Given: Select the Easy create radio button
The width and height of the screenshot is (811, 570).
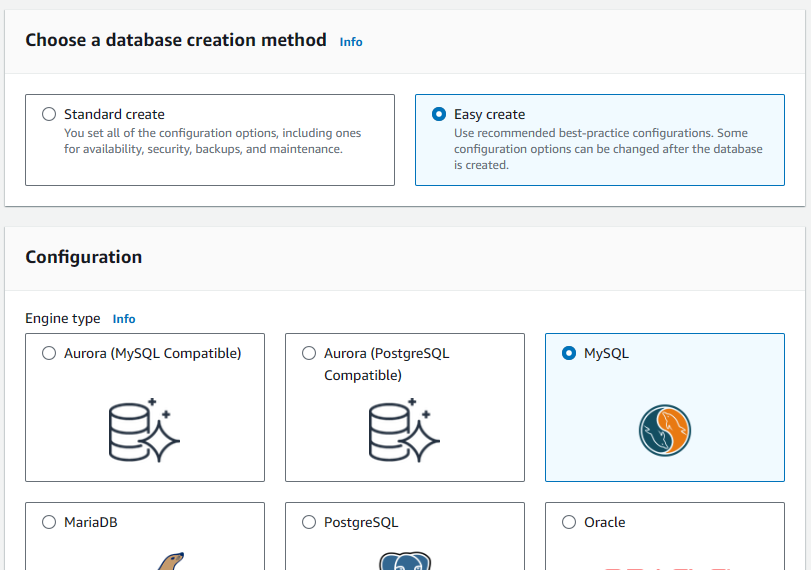Looking at the screenshot, I should coord(439,114).
